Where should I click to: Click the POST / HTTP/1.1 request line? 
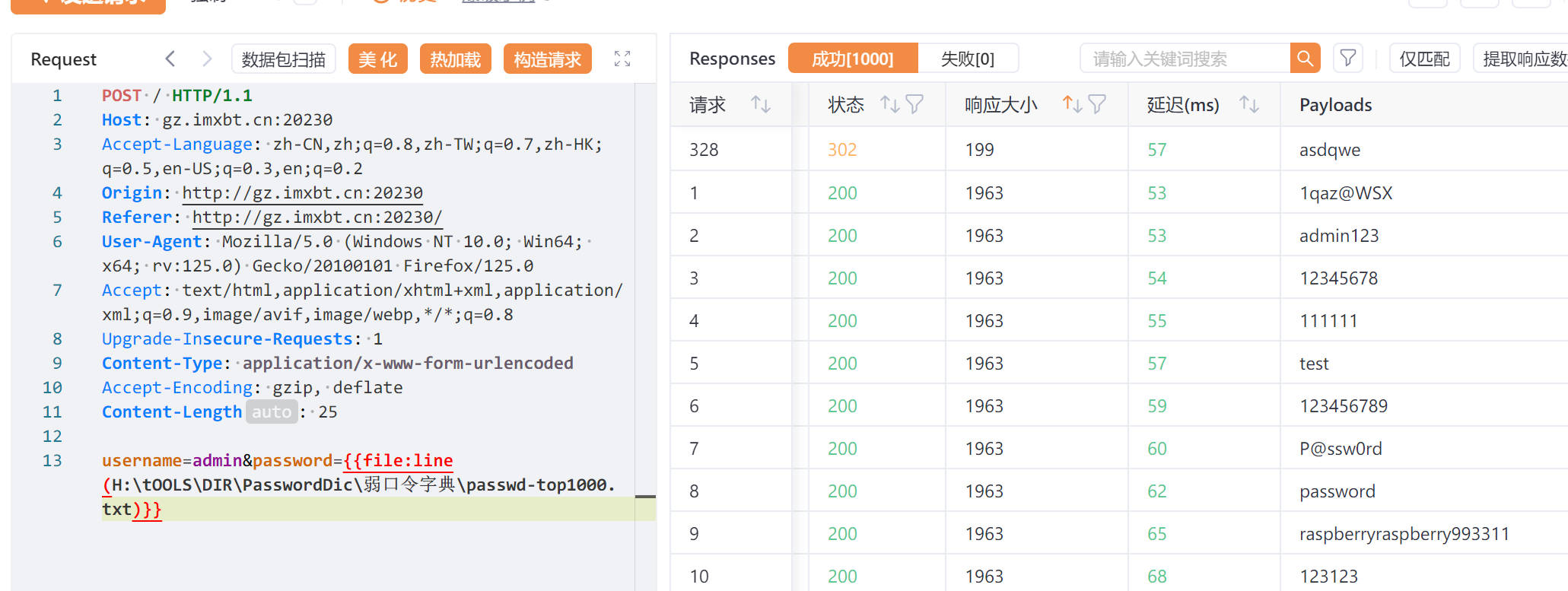[x=177, y=95]
